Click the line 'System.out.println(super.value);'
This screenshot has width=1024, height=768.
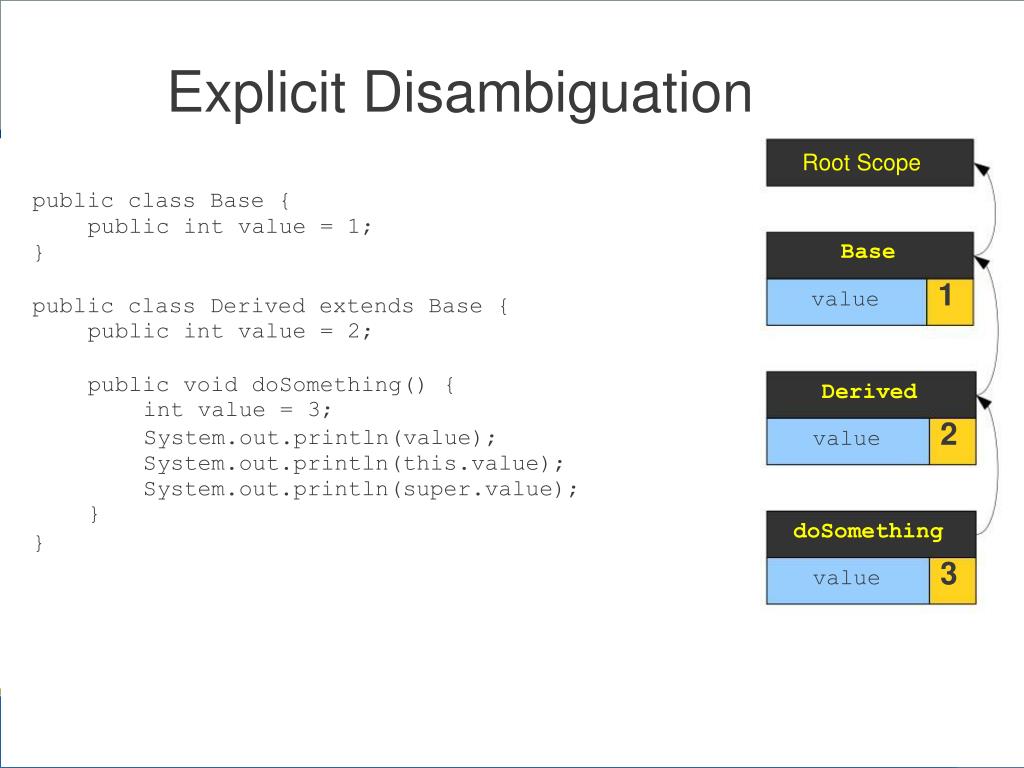coord(360,489)
